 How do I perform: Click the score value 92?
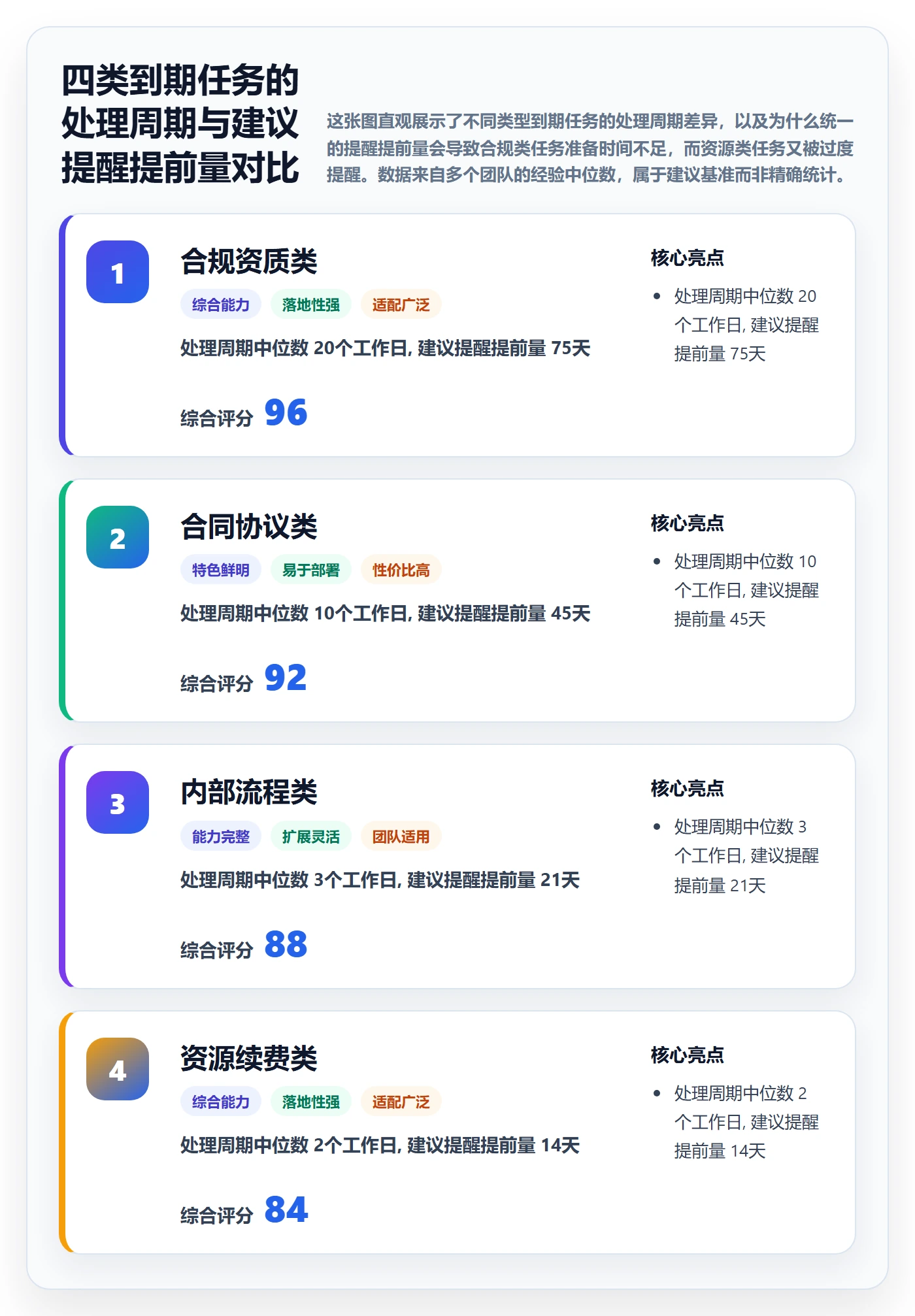[x=286, y=678]
